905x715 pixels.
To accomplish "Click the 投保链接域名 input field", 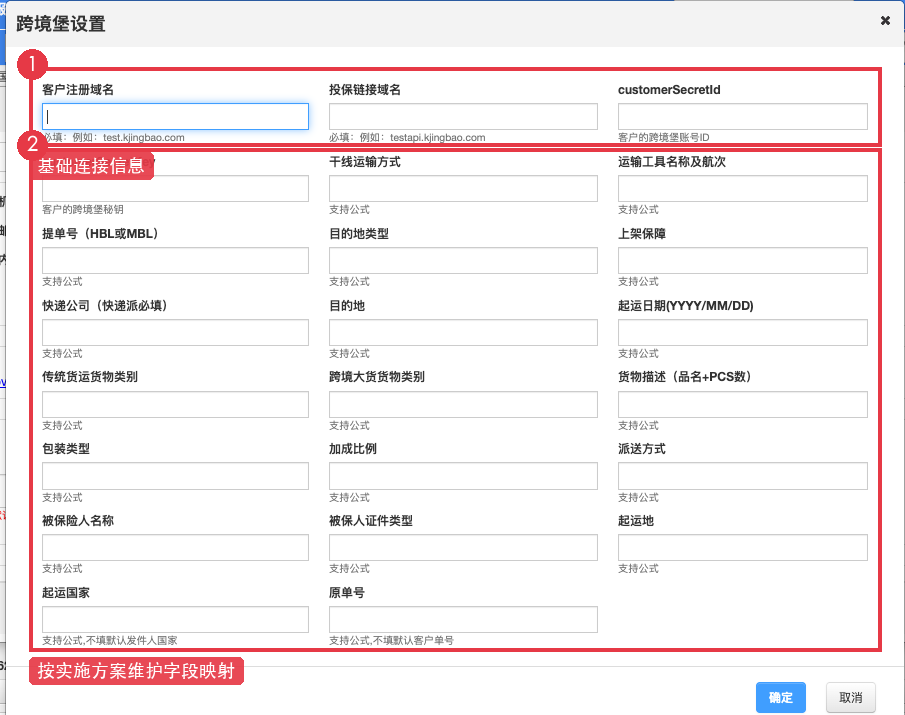I will pos(463,117).
